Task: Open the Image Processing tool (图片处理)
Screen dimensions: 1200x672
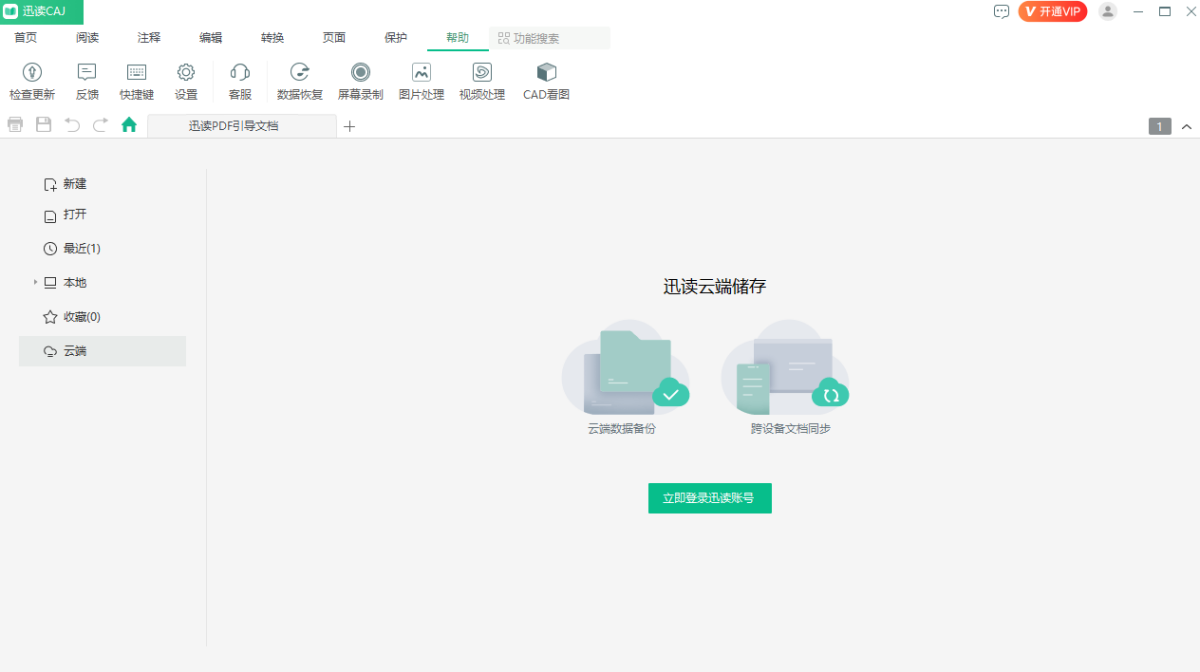Action: 421,73
